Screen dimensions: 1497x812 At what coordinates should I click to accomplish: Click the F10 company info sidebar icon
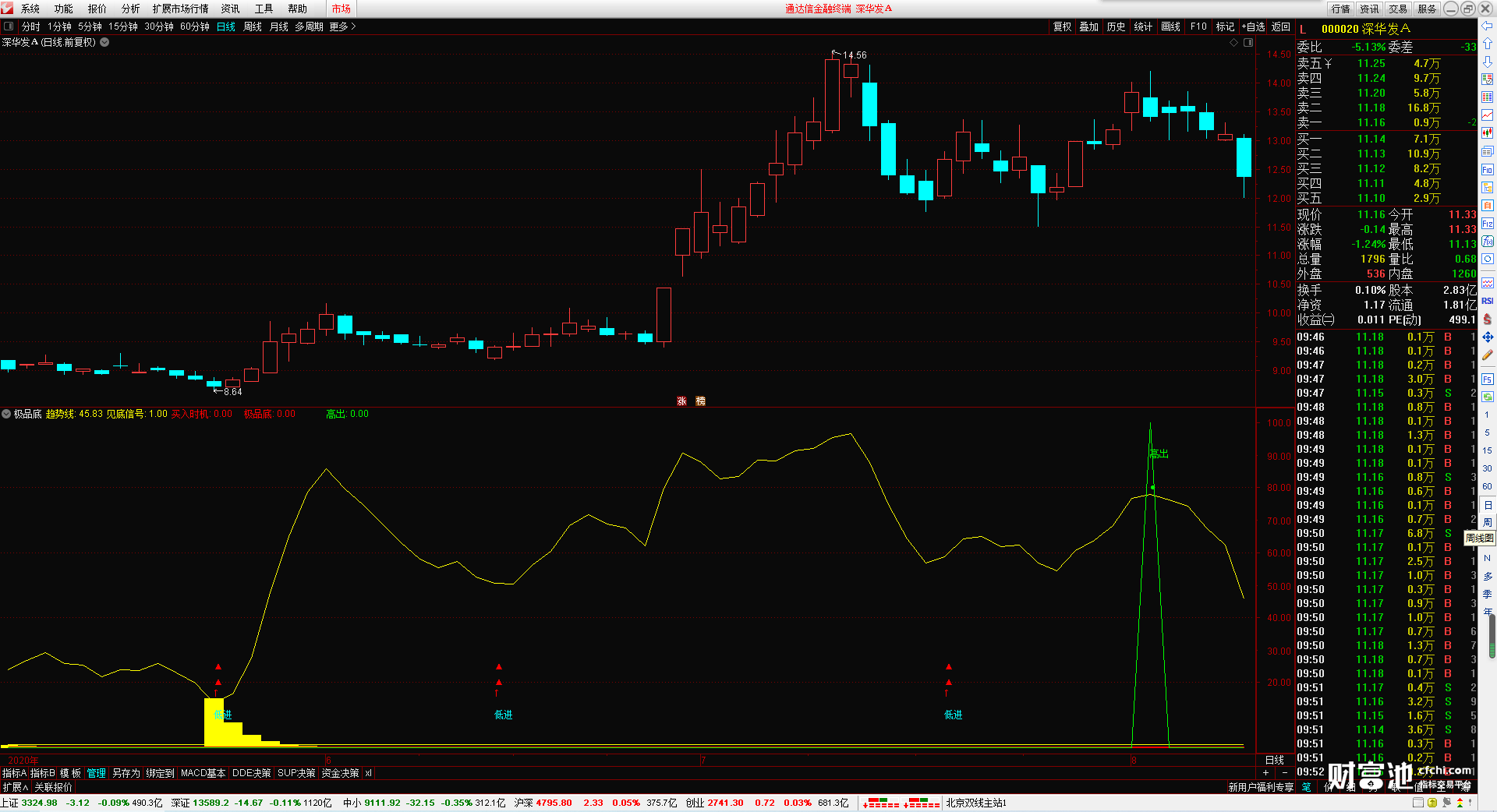(x=1487, y=169)
